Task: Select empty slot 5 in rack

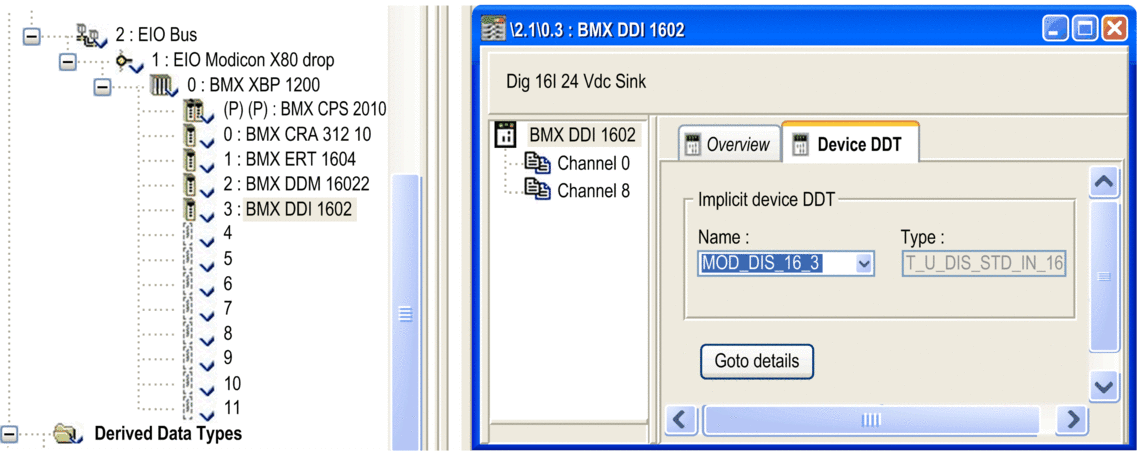Action: (228, 259)
